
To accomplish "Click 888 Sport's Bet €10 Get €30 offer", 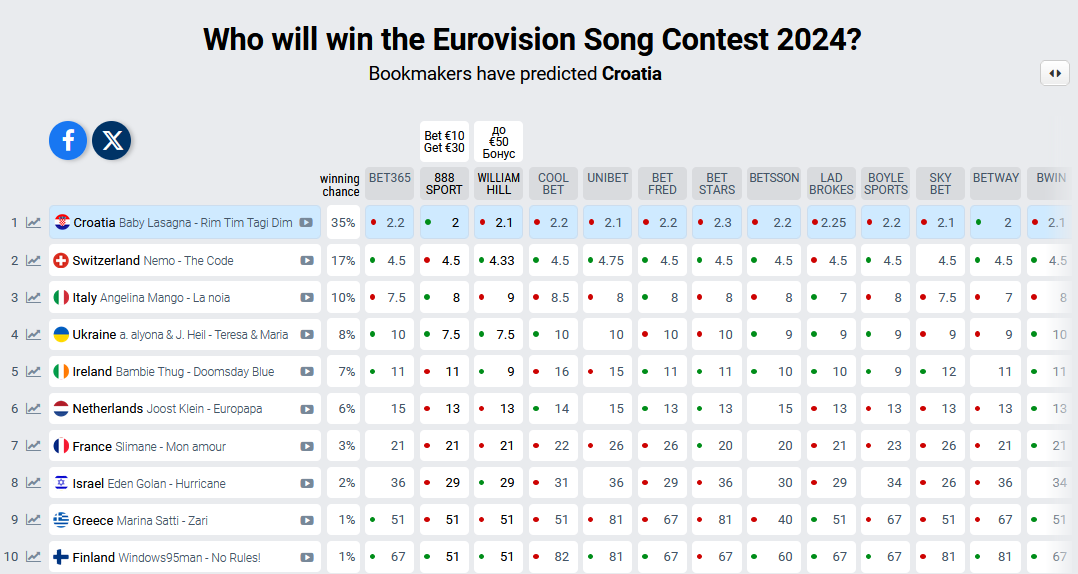I will point(444,142).
